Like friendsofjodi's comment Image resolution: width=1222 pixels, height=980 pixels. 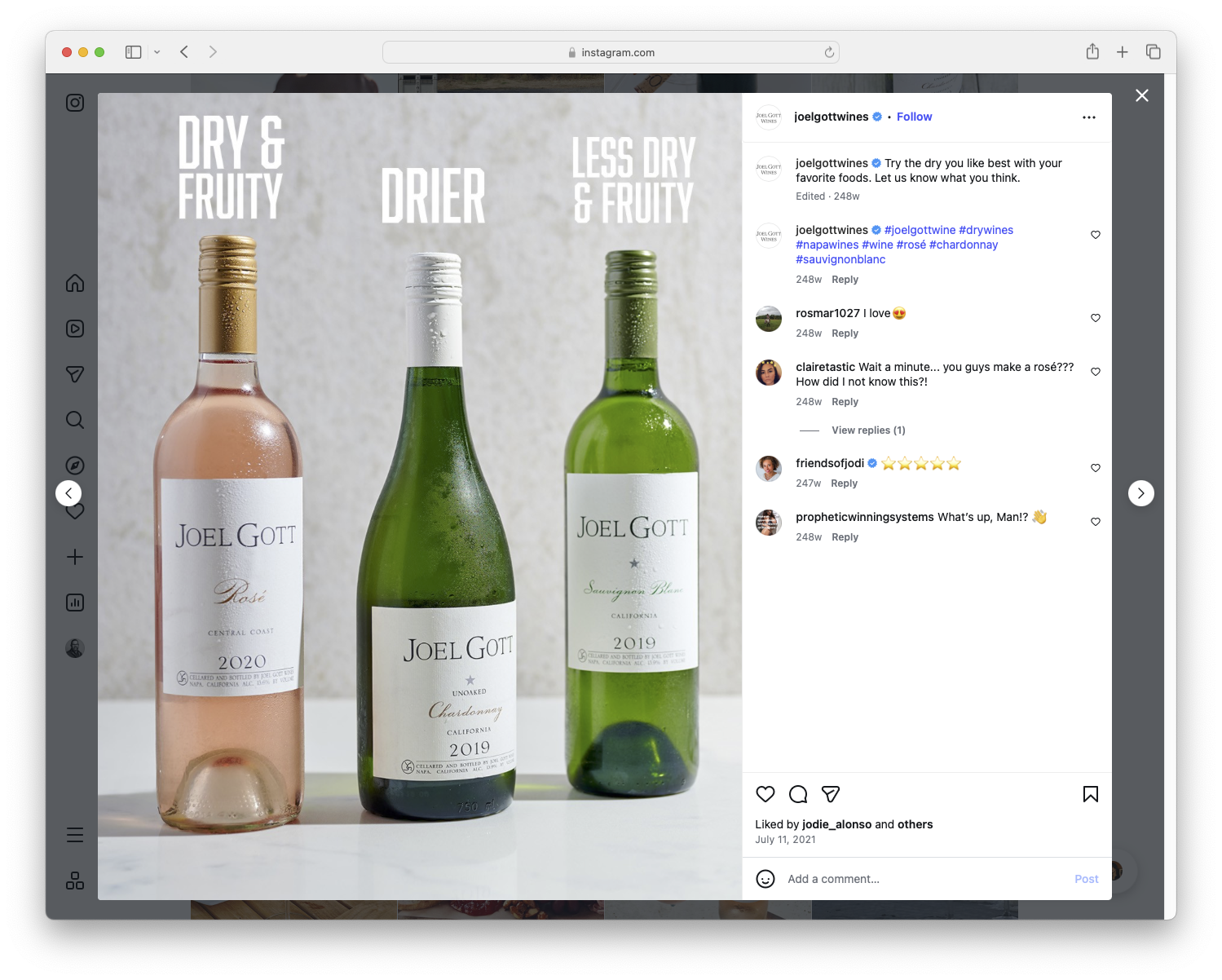[1096, 468]
